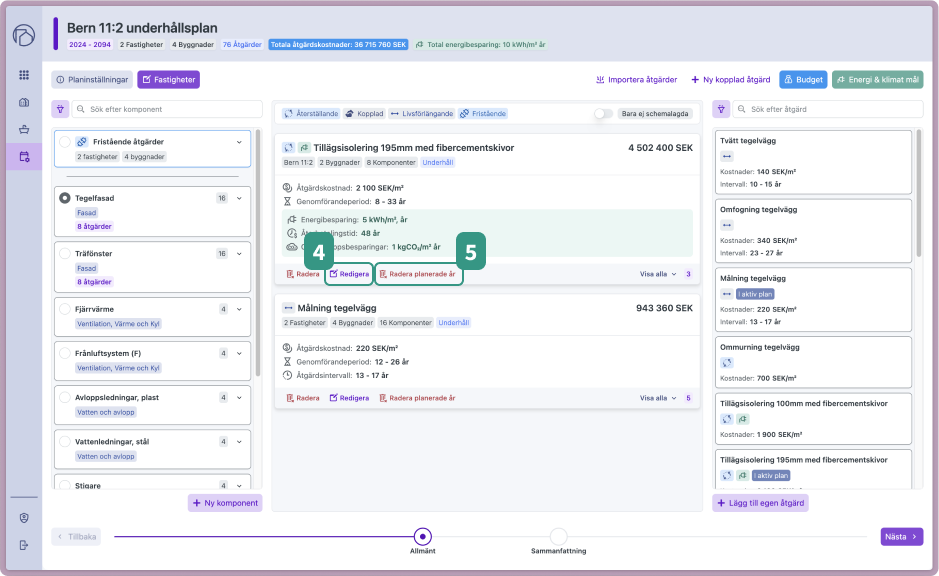Open Energi & klimat mål

tap(877, 80)
